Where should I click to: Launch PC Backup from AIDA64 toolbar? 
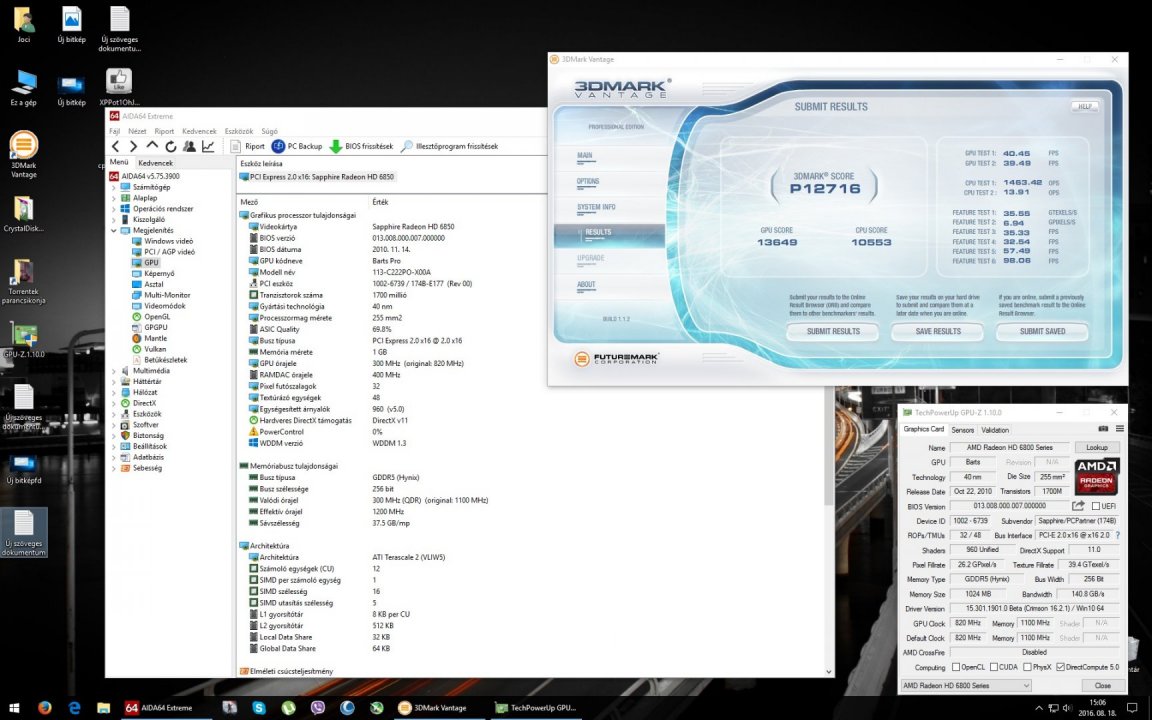coord(297,146)
